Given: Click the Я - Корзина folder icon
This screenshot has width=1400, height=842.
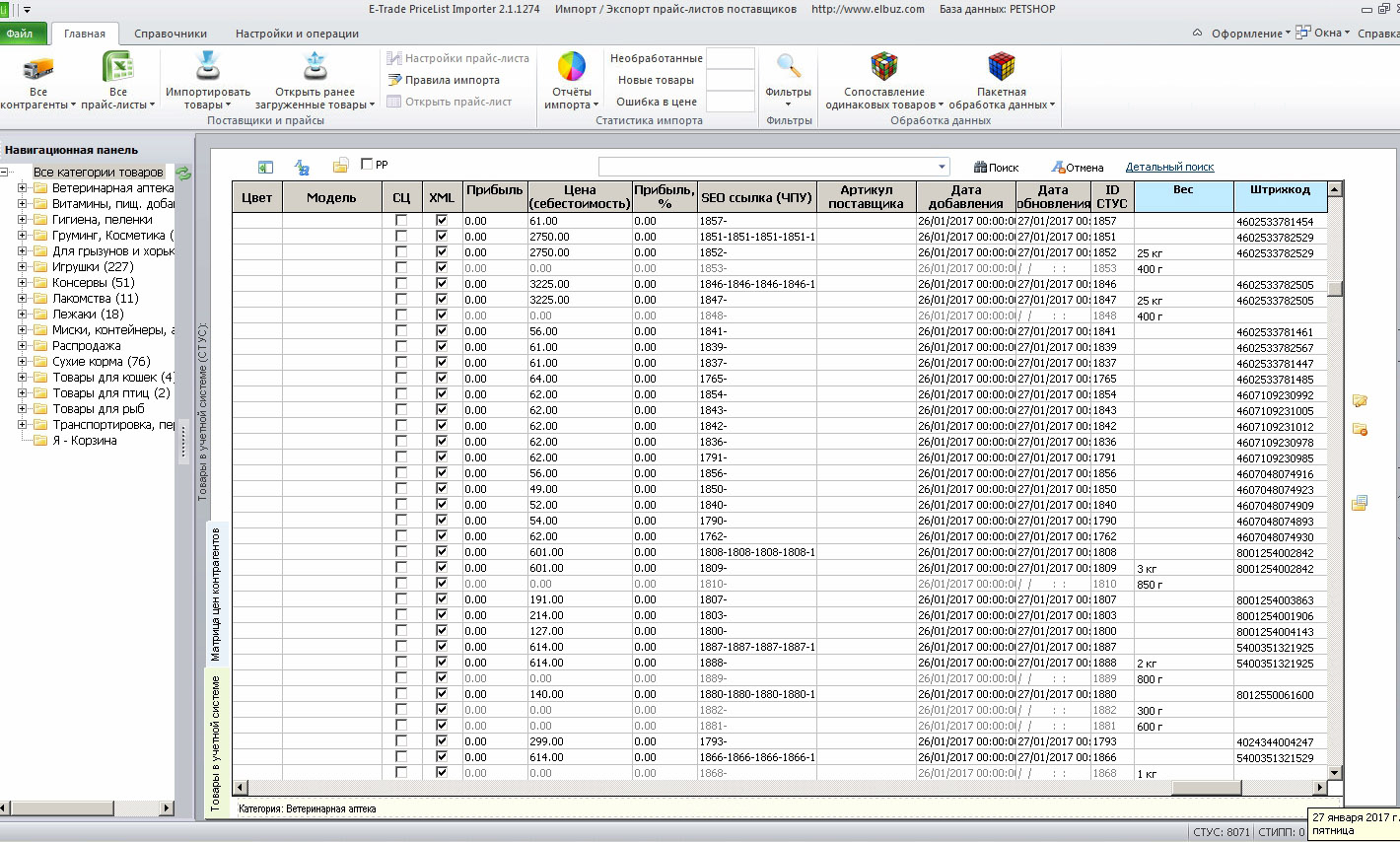Looking at the screenshot, I should pos(40,441).
